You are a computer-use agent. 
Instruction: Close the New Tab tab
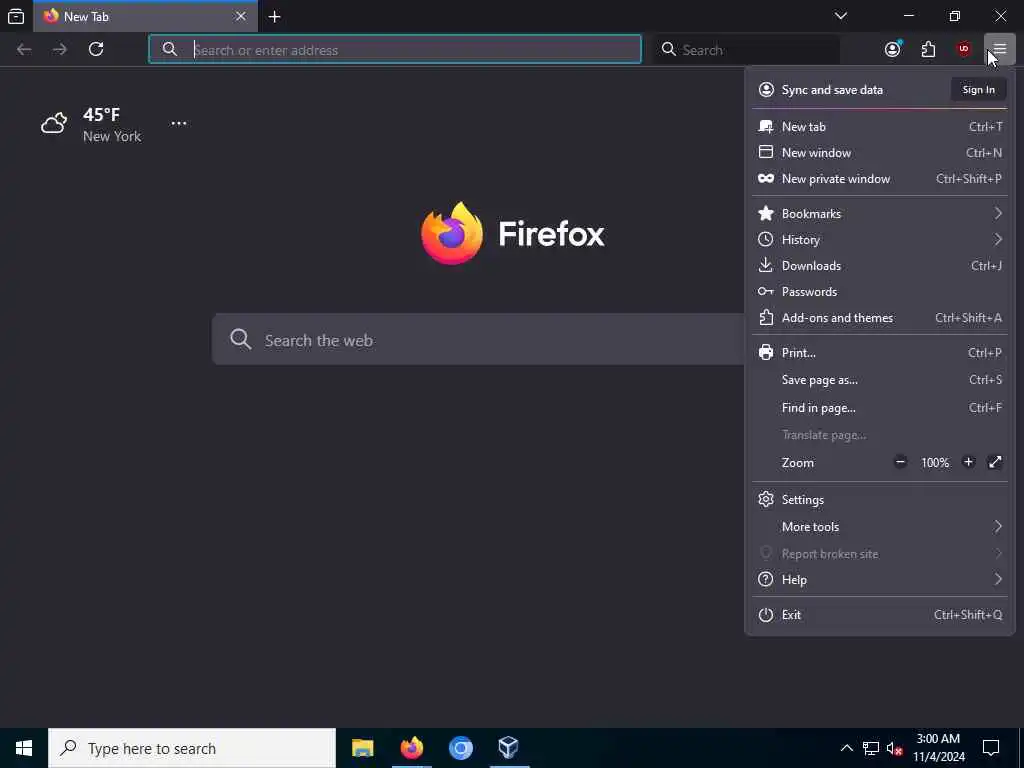240,16
